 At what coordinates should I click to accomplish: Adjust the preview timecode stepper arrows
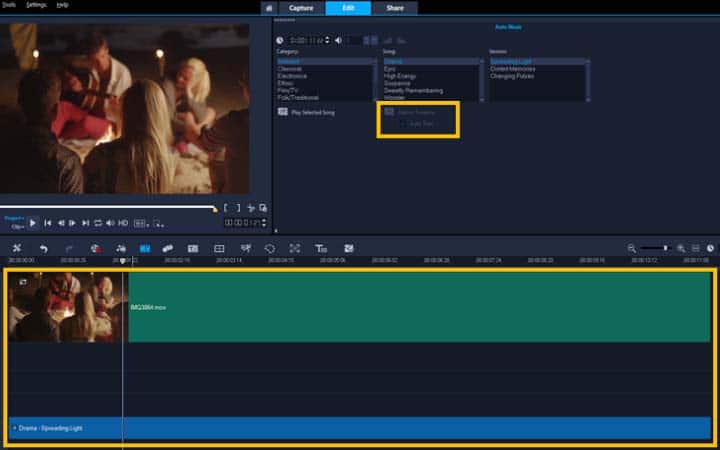pyautogui.click(x=264, y=223)
